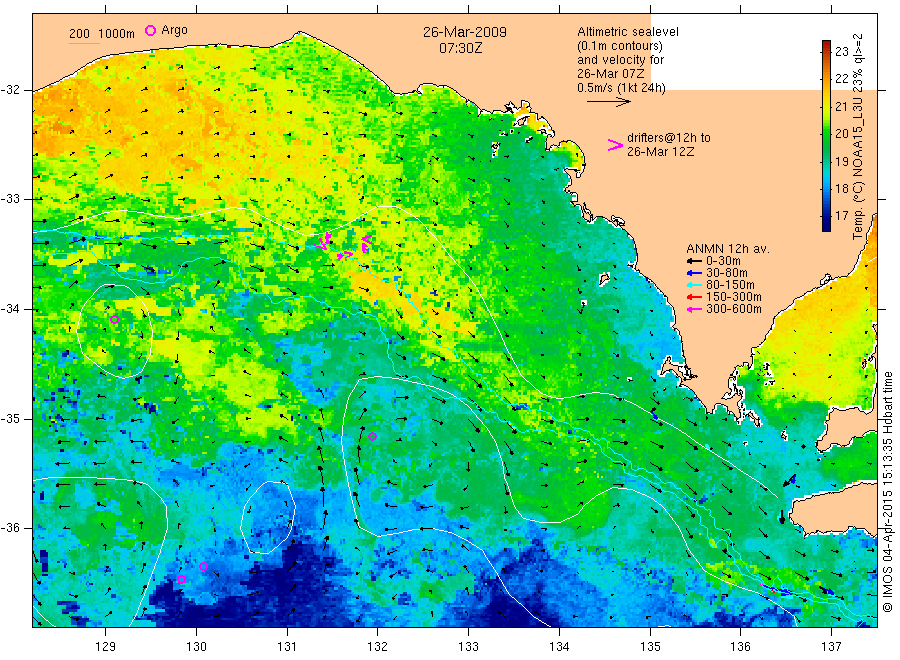Image resolution: width=900 pixels, height=660 pixels.
Task: Click the 'drifters@12h to' label
Action: coord(669,138)
